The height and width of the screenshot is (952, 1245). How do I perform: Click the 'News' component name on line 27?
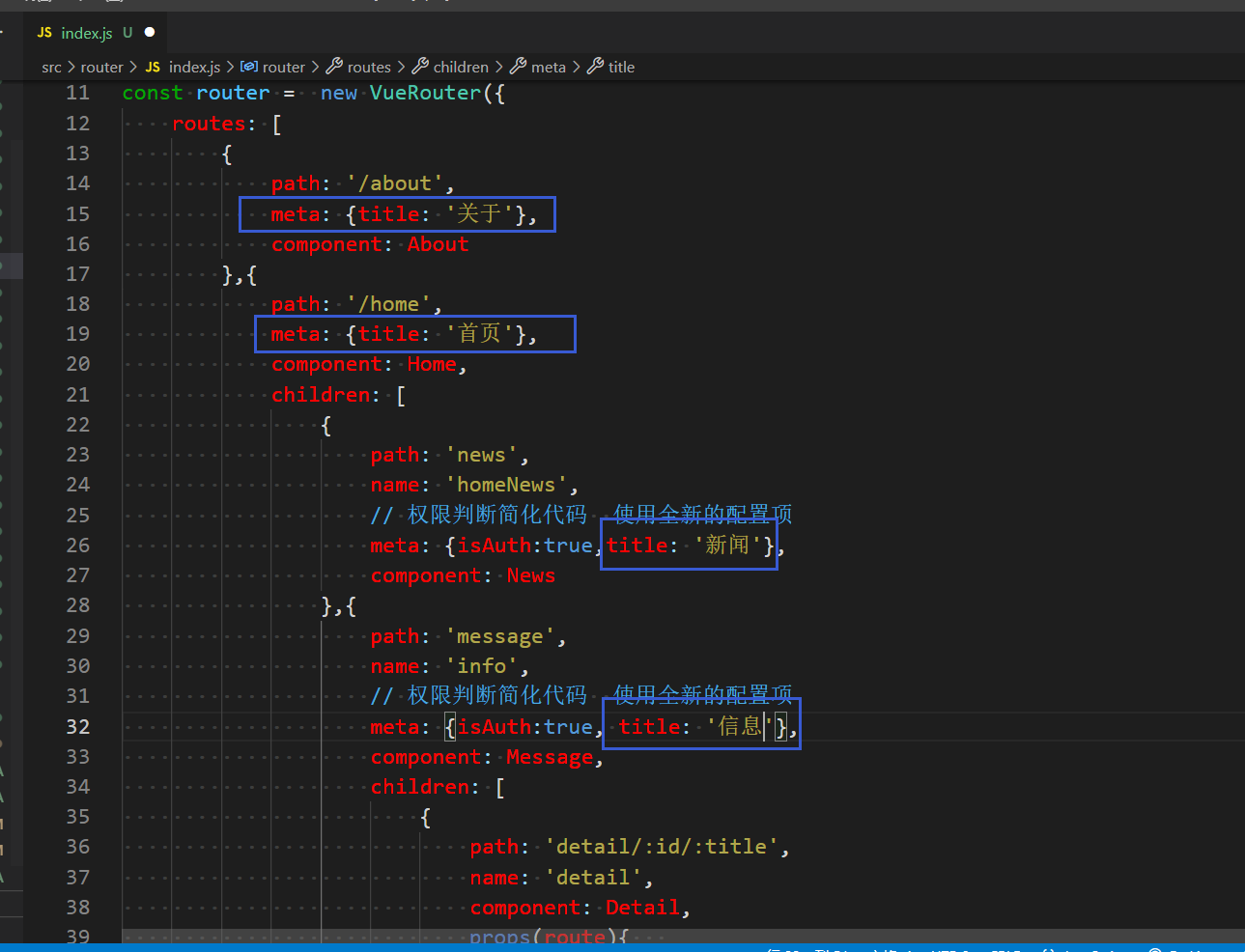[531, 575]
